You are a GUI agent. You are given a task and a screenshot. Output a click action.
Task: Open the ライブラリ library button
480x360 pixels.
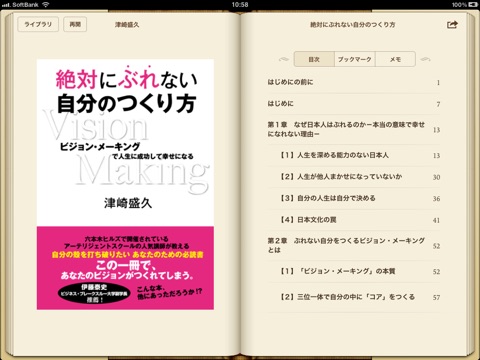coord(38,24)
